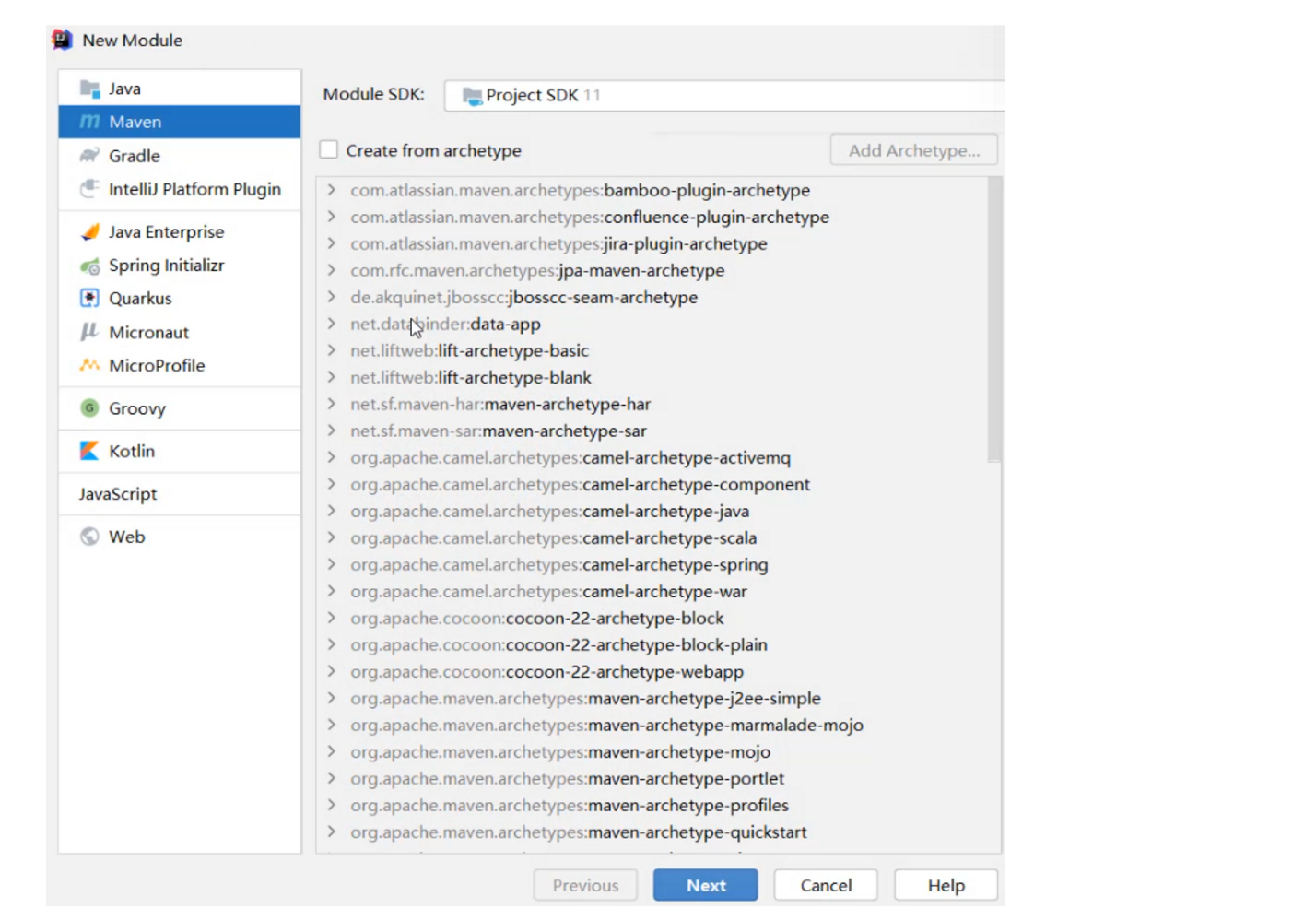
Task: Click the Next button
Action: click(x=706, y=885)
